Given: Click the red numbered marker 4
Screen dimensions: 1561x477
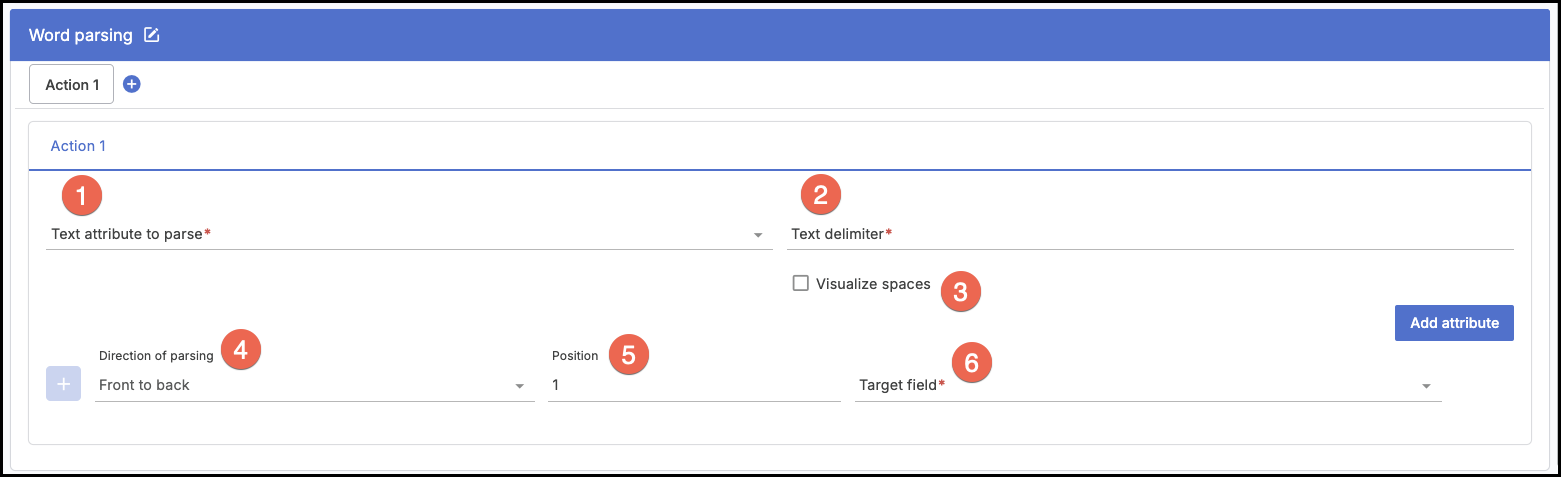Looking at the screenshot, I should pyautogui.click(x=240, y=350).
